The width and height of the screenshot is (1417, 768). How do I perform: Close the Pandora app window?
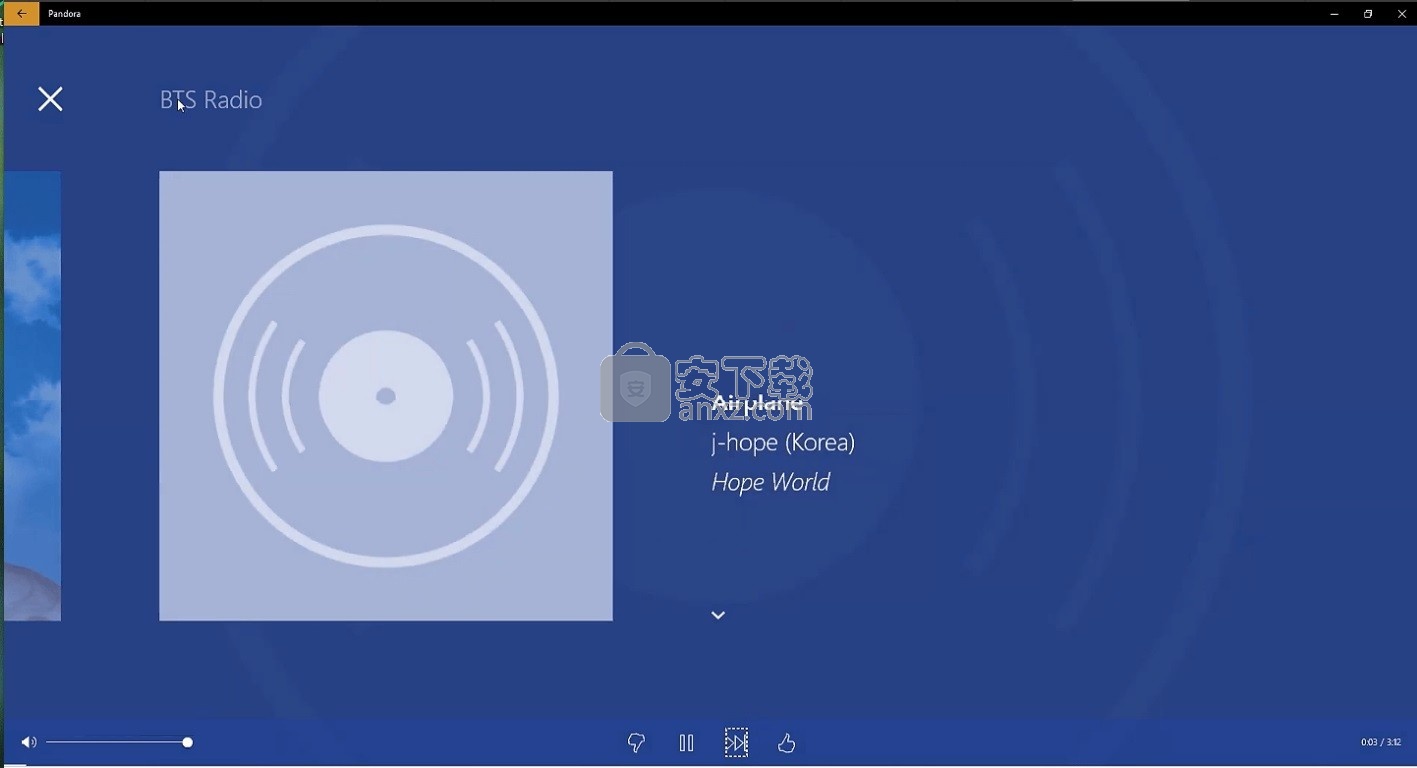(x=1401, y=14)
